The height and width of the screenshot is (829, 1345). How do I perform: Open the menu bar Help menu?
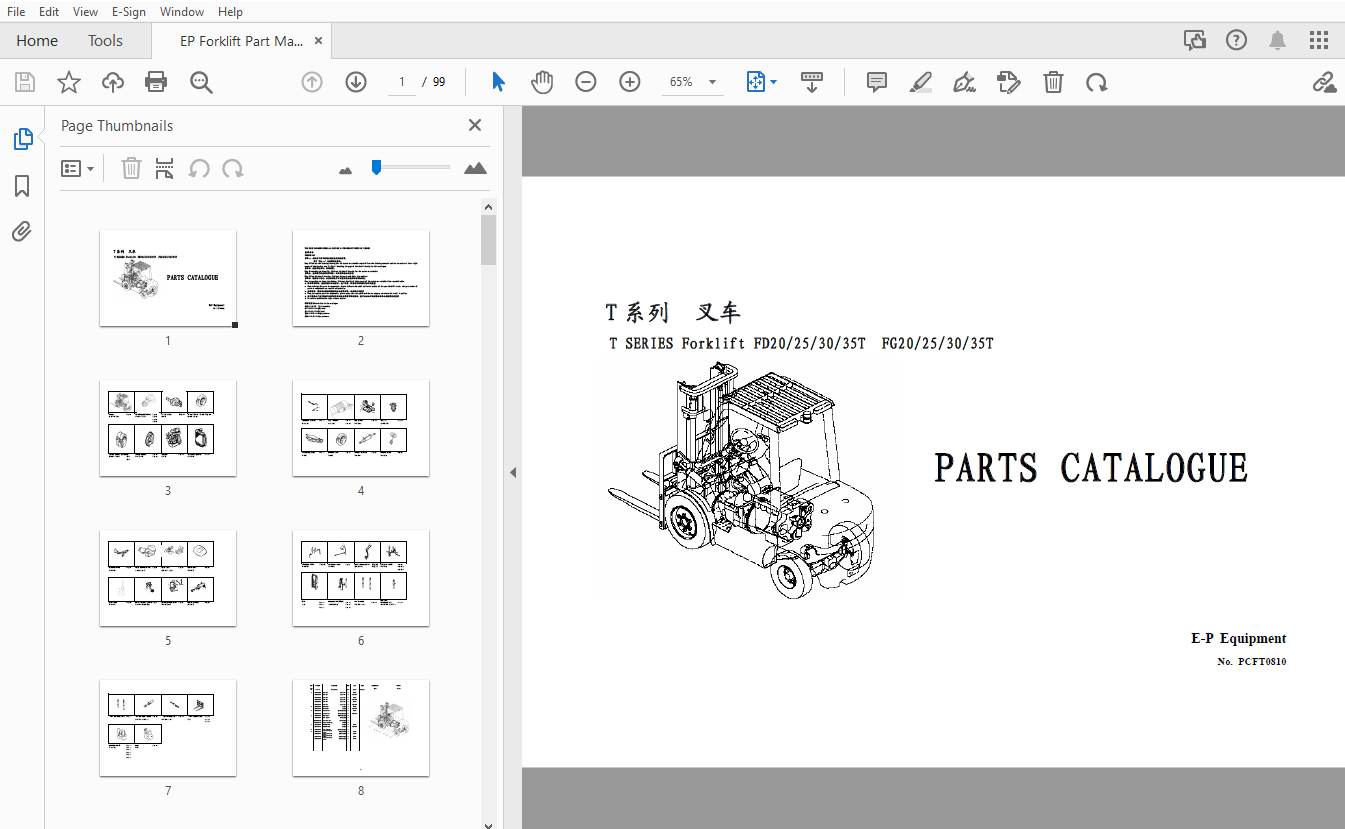(230, 12)
